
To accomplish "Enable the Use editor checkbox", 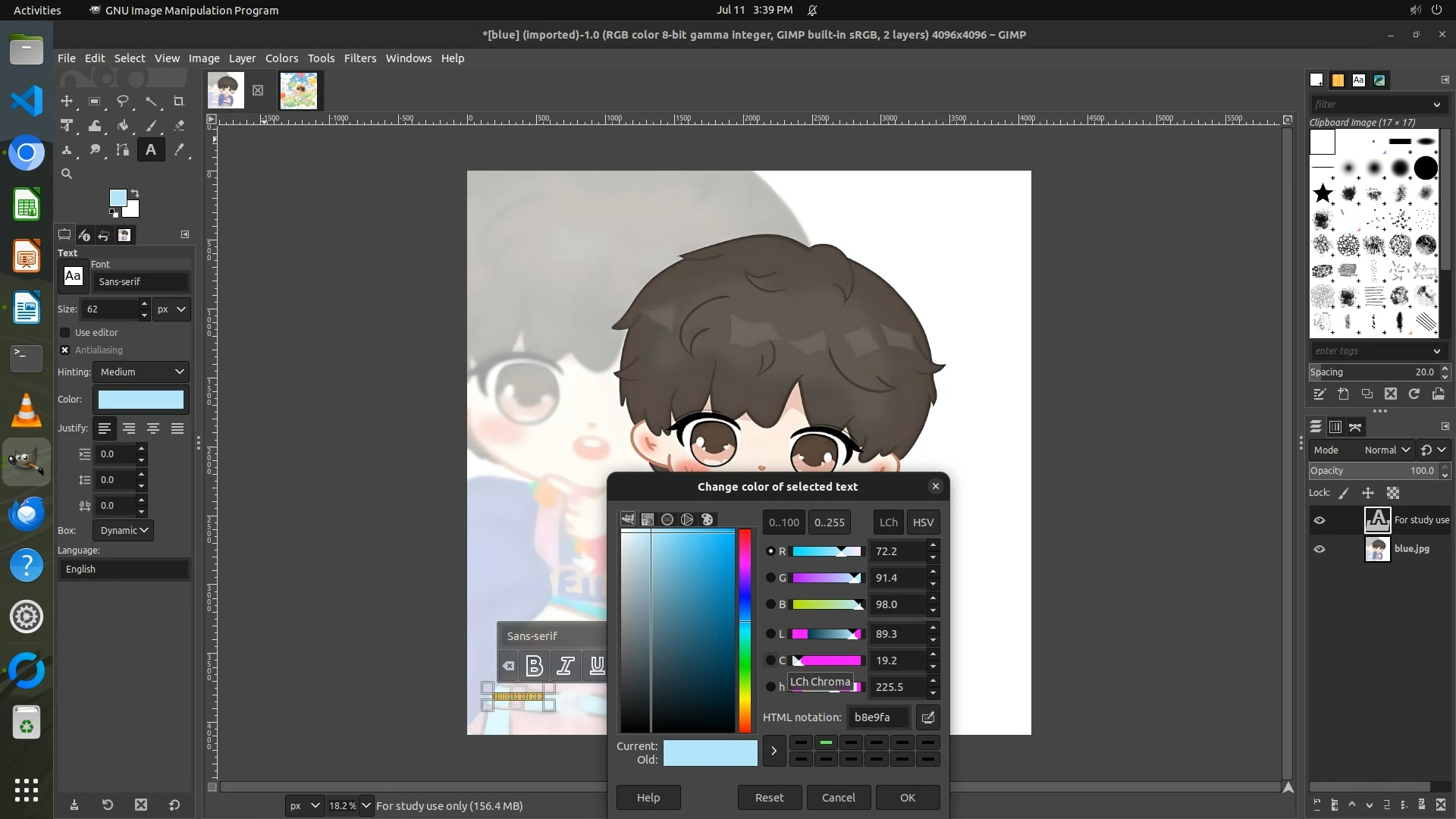I will coord(65,332).
